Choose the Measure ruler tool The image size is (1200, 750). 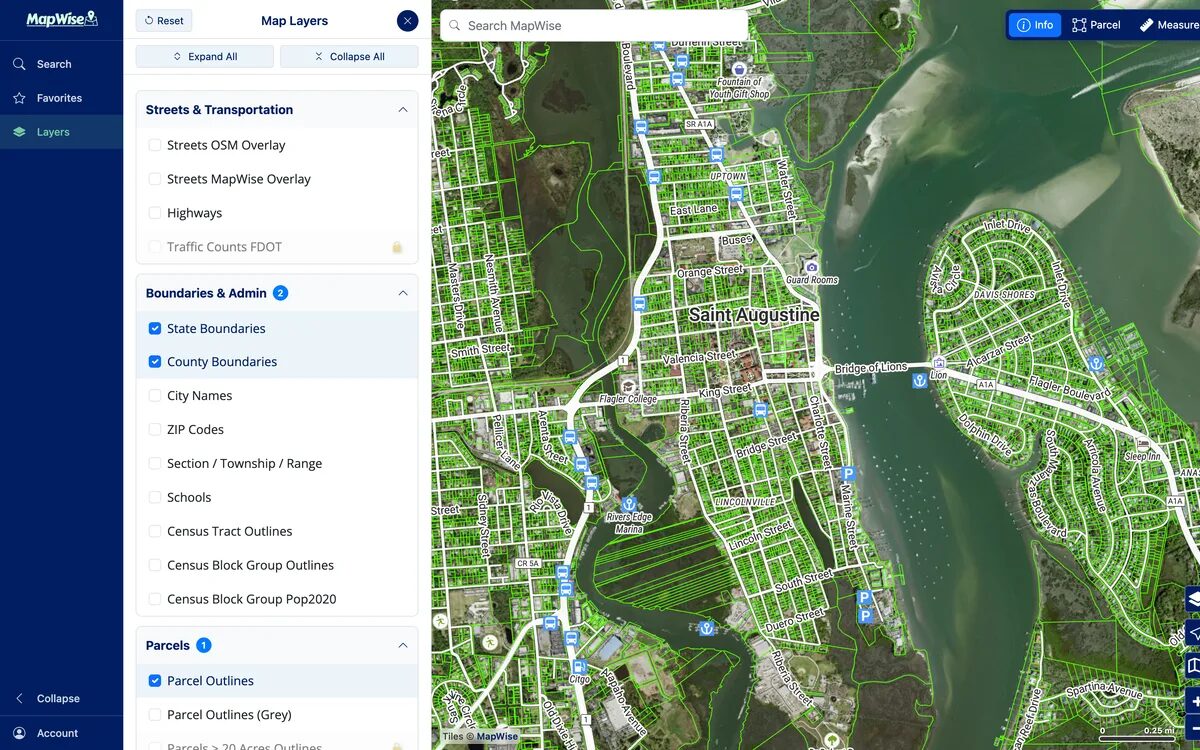pyautogui.click(x=1168, y=25)
